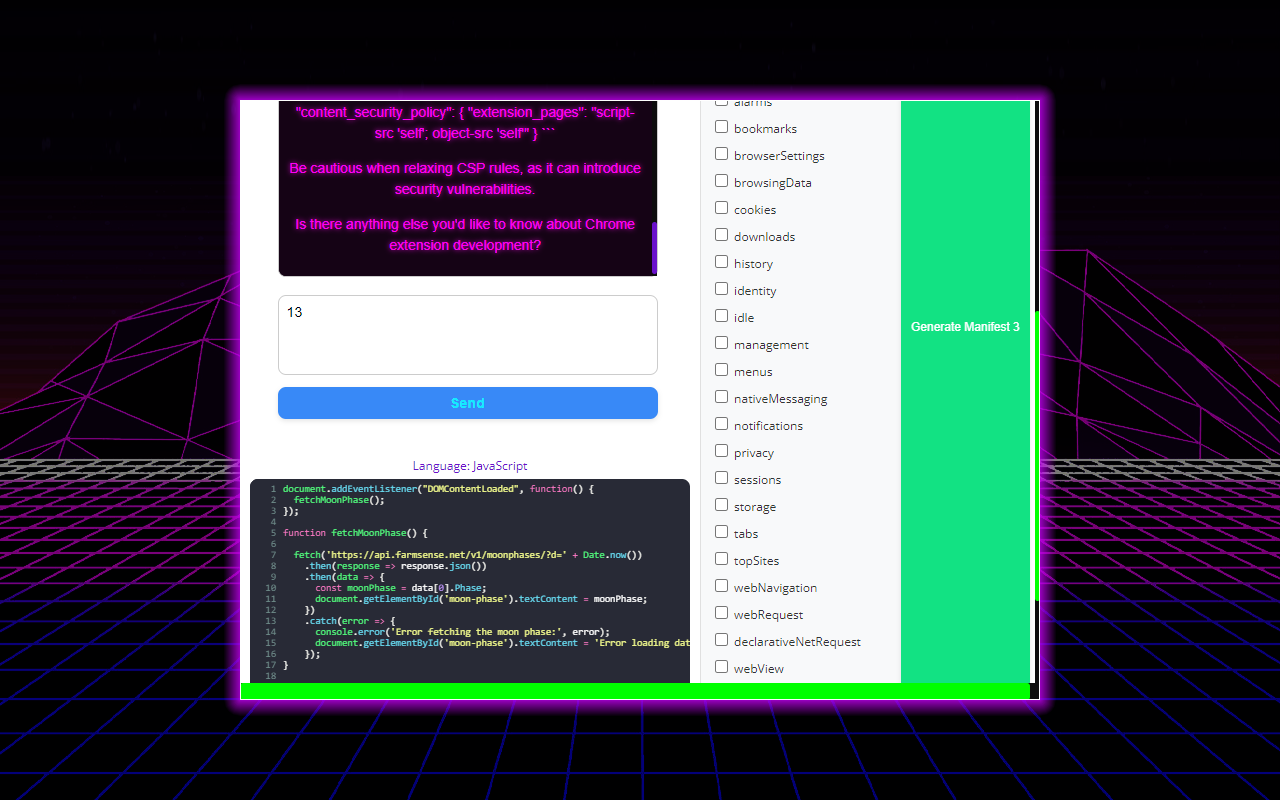The width and height of the screenshot is (1280, 800).
Task: Click the Generate Manifest 3 button
Action: (965, 392)
